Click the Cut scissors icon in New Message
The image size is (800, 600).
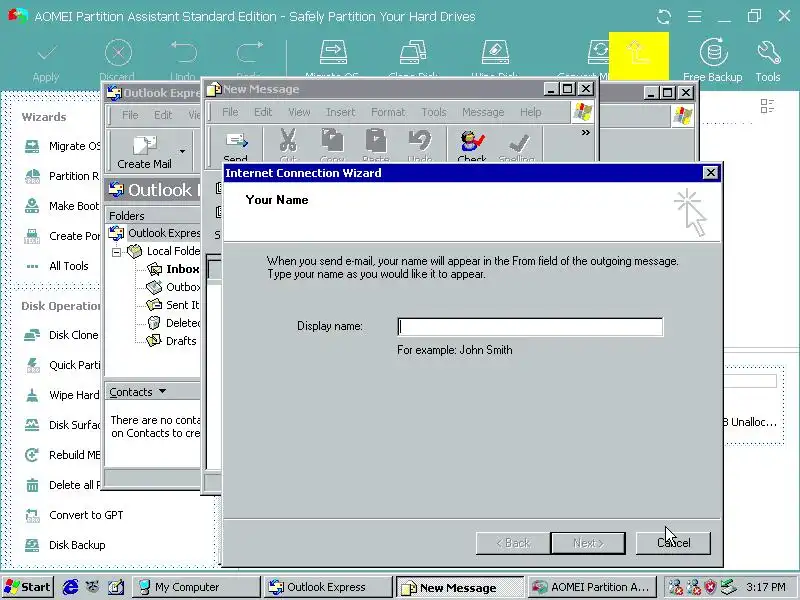pos(288,141)
